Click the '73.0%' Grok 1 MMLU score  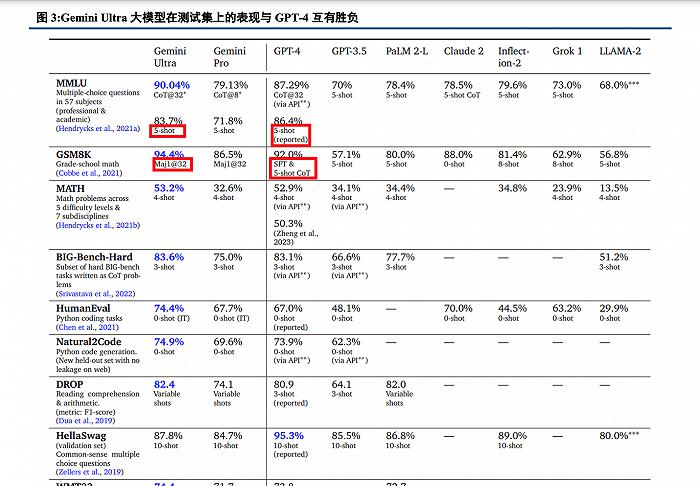(x=567, y=85)
